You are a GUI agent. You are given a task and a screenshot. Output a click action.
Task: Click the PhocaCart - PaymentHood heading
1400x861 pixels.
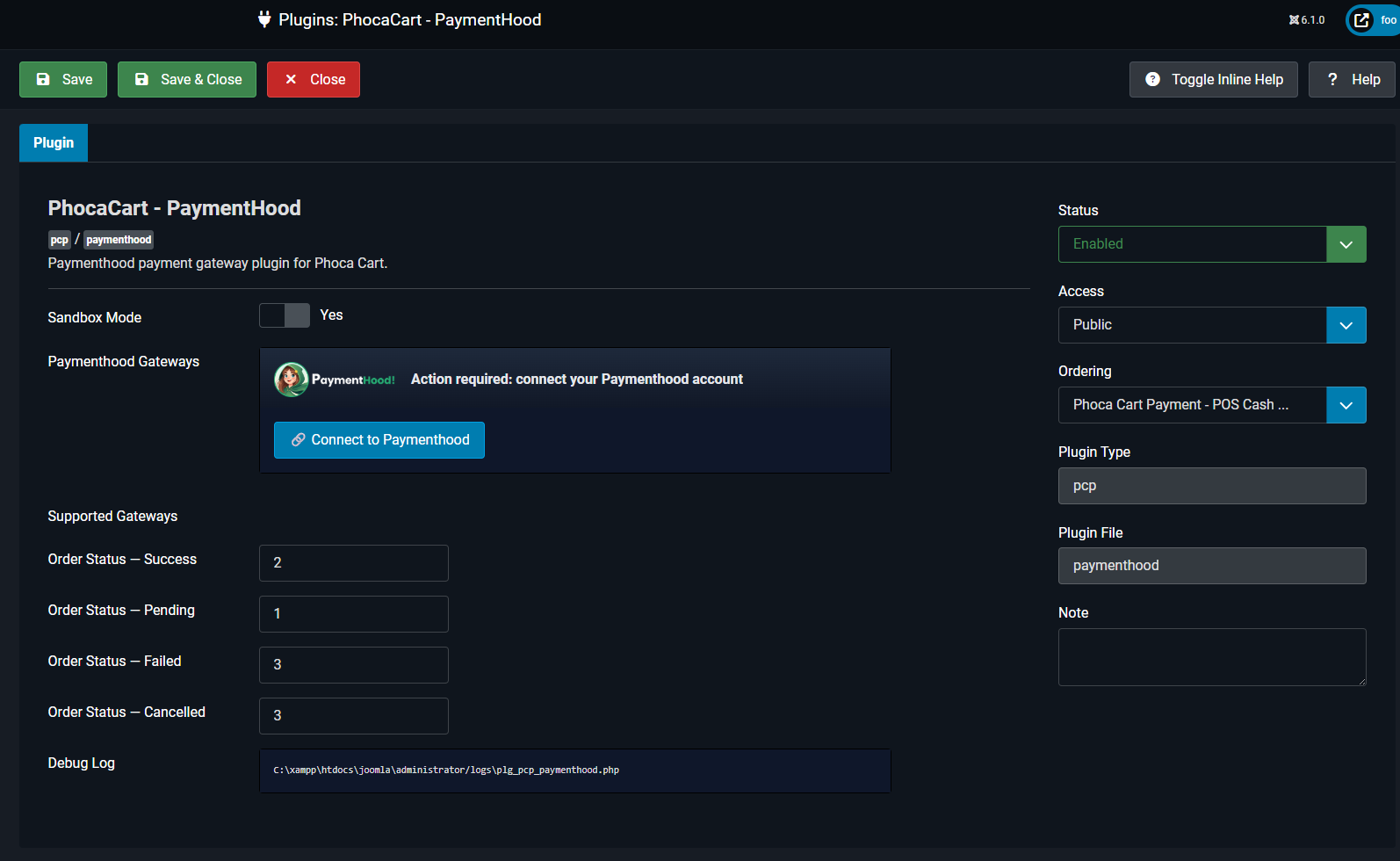coord(175,208)
